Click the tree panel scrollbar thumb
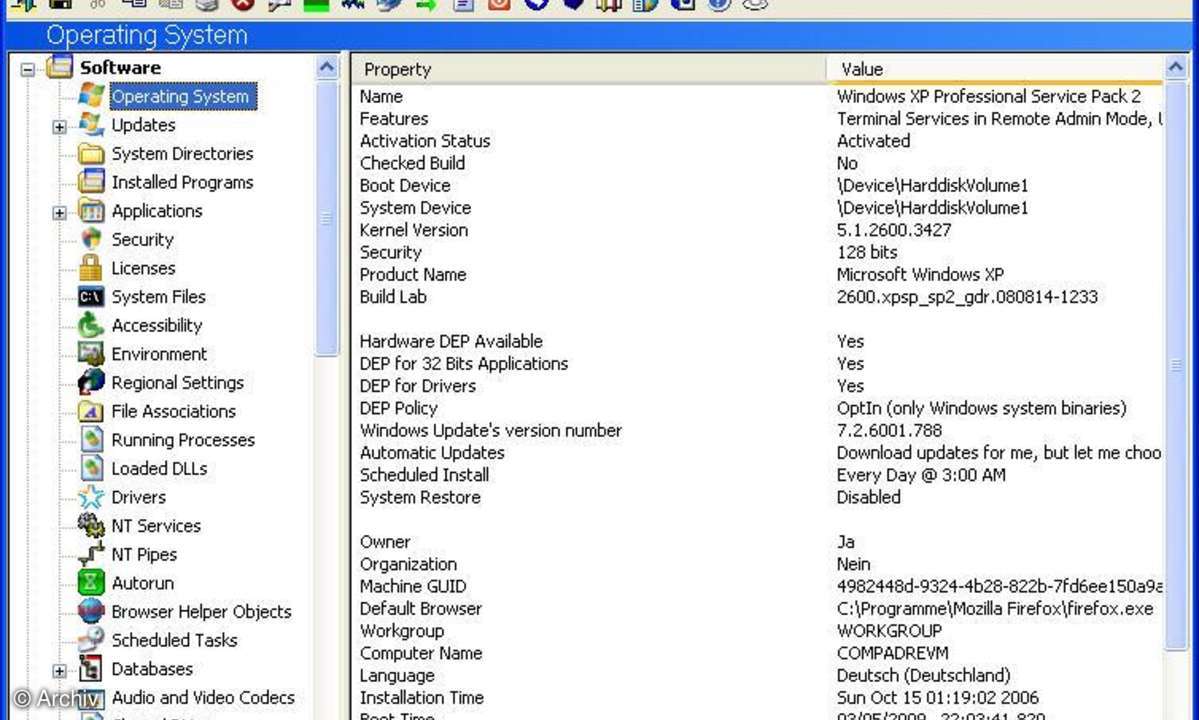 (x=327, y=218)
